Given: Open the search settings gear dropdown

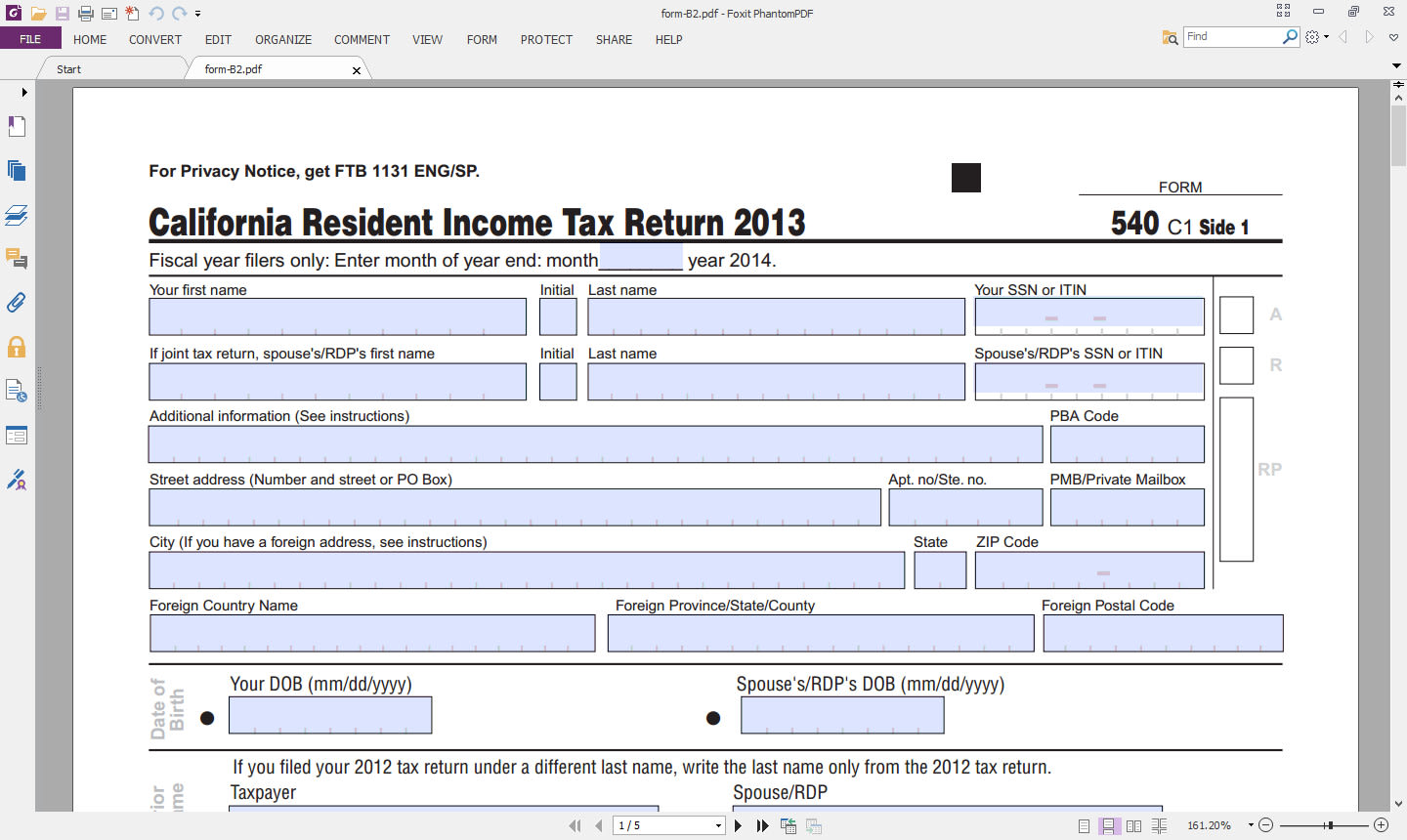Looking at the screenshot, I should pyautogui.click(x=1317, y=37).
